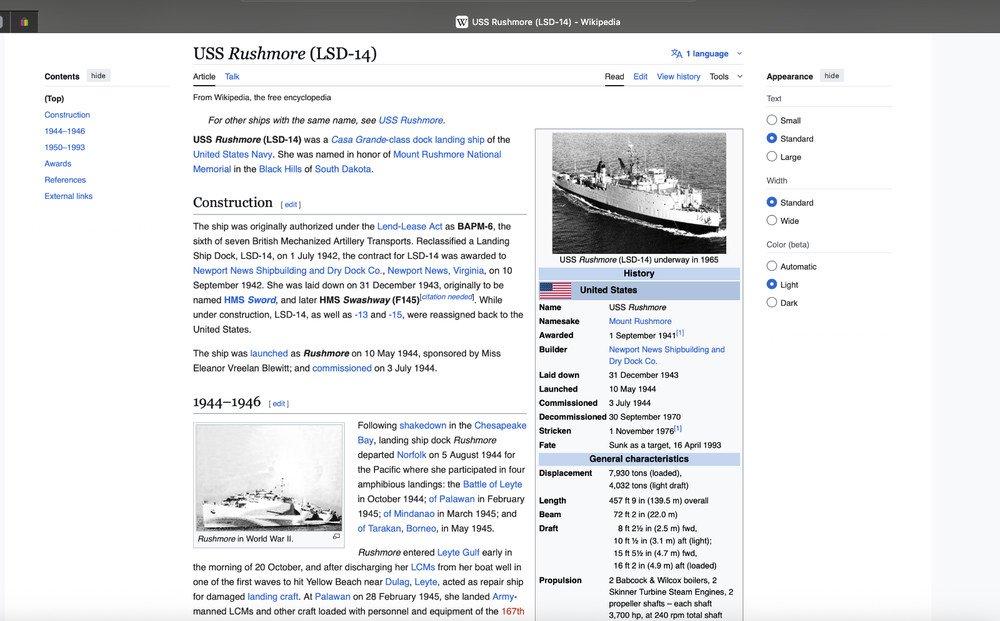Image resolution: width=1000 pixels, height=621 pixels.
Task: Select the Large text size option
Action: [772, 156]
